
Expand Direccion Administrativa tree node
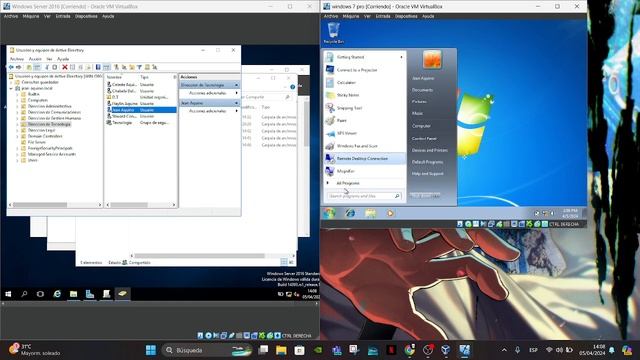tap(17, 106)
